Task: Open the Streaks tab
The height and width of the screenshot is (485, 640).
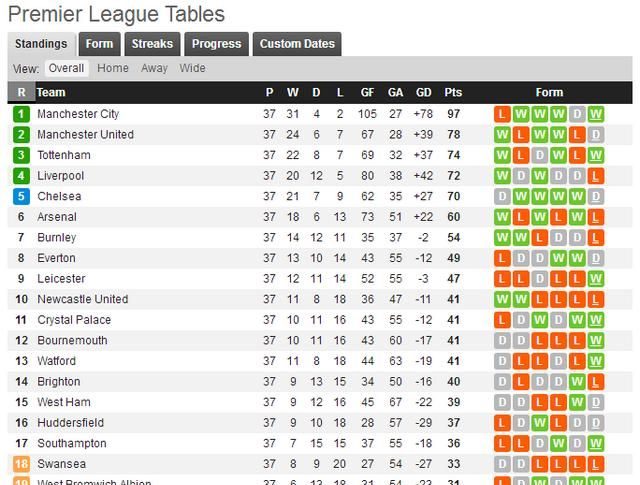Action: click(x=152, y=44)
